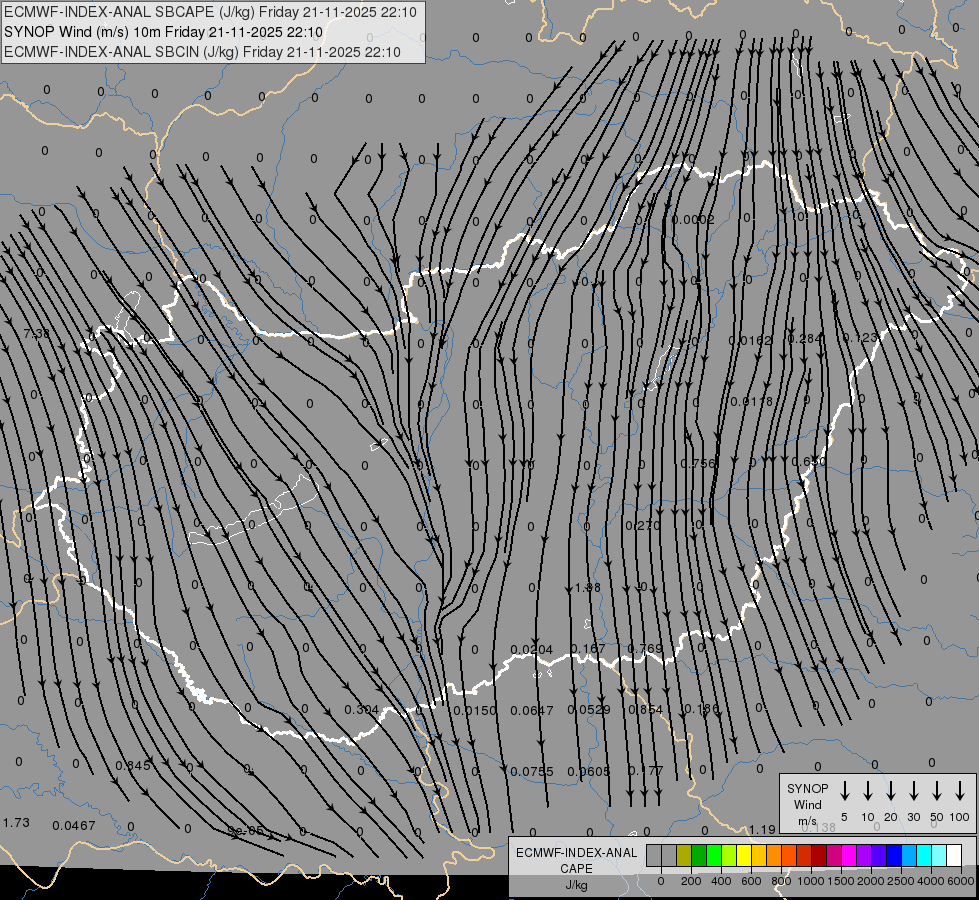Click the SYNOP Wind m/s legend label
This screenshot has height=900, width=979.
[808, 804]
